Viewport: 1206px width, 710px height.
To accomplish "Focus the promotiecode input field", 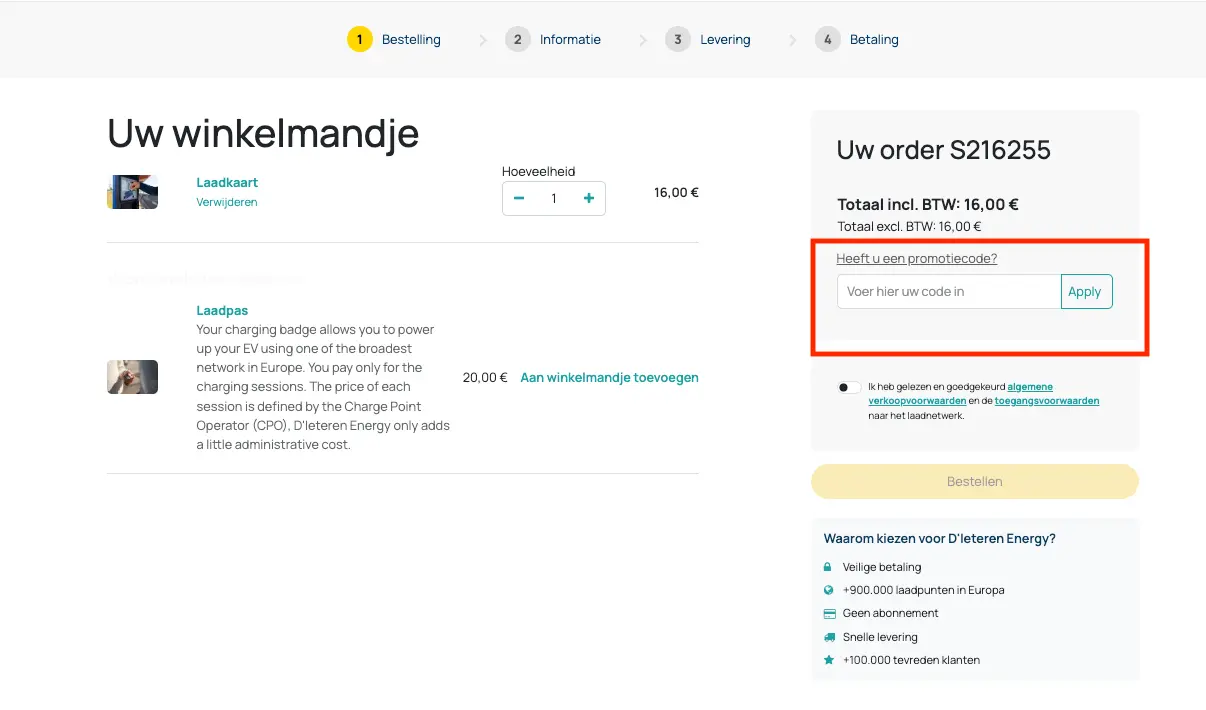I will pos(948,292).
